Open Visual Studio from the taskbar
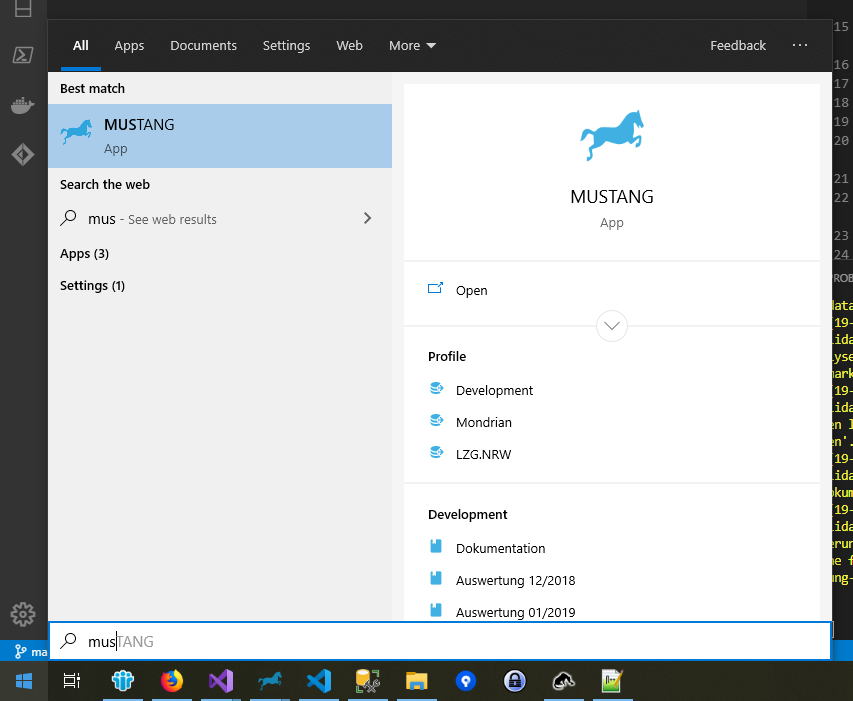The height and width of the screenshot is (701, 853). point(221,681)
